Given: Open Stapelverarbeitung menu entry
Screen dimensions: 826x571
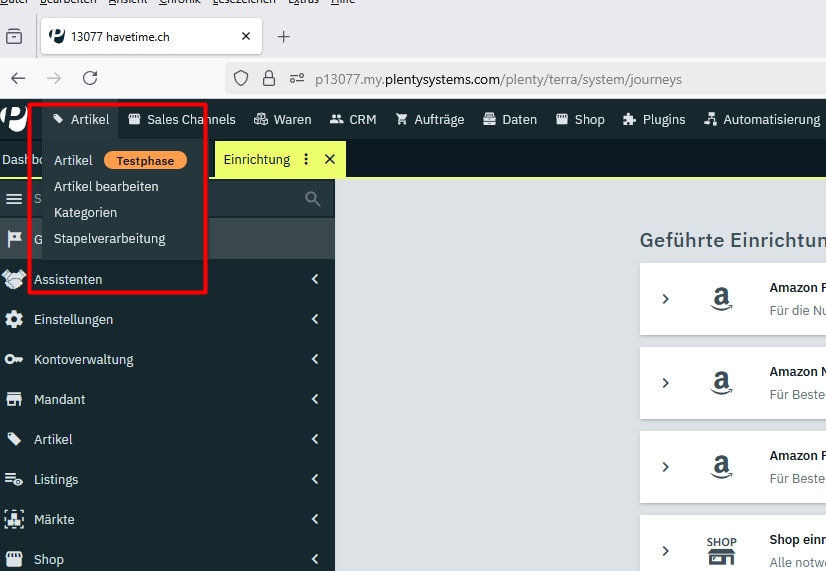Looking at the screenshot, I should (x=109, y=238).
